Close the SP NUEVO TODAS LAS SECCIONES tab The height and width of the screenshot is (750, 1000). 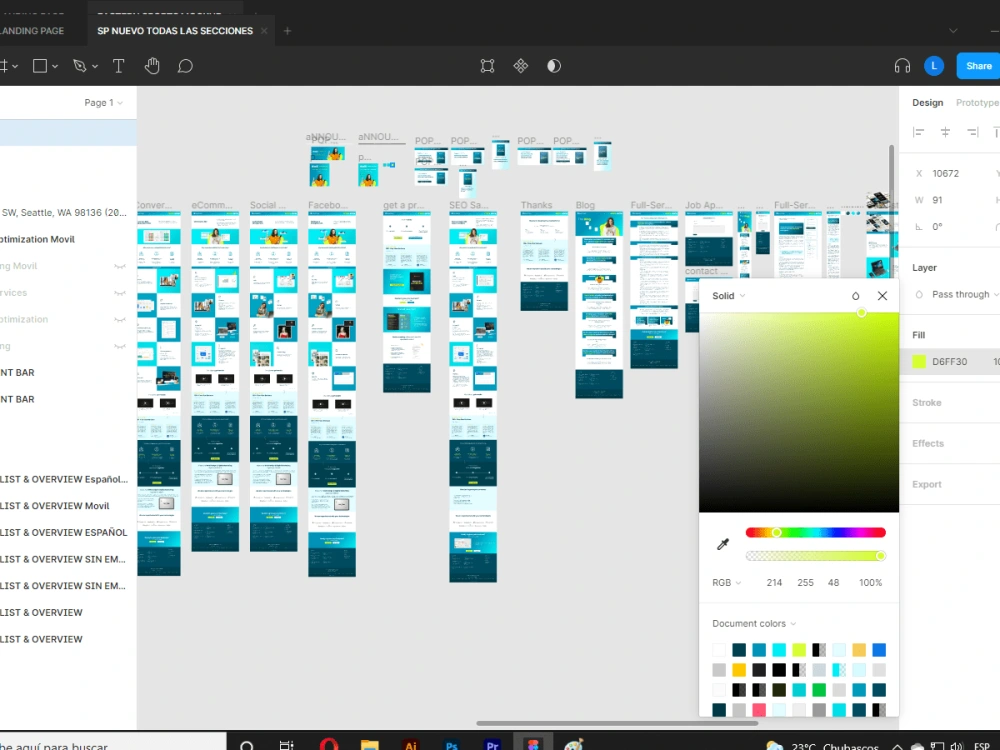264,31
